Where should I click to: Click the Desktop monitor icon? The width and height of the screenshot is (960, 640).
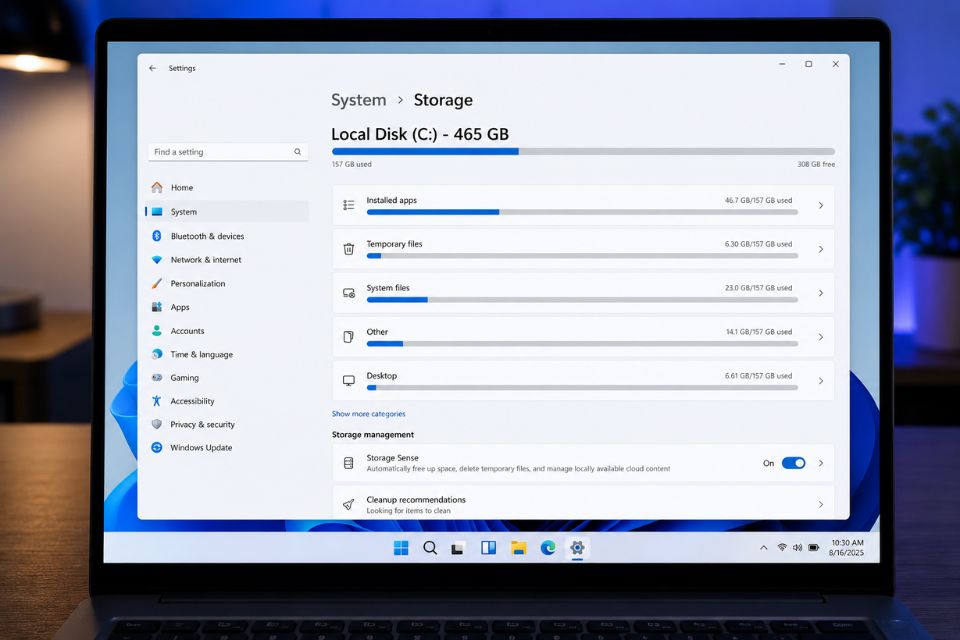(x=348, y=381)
